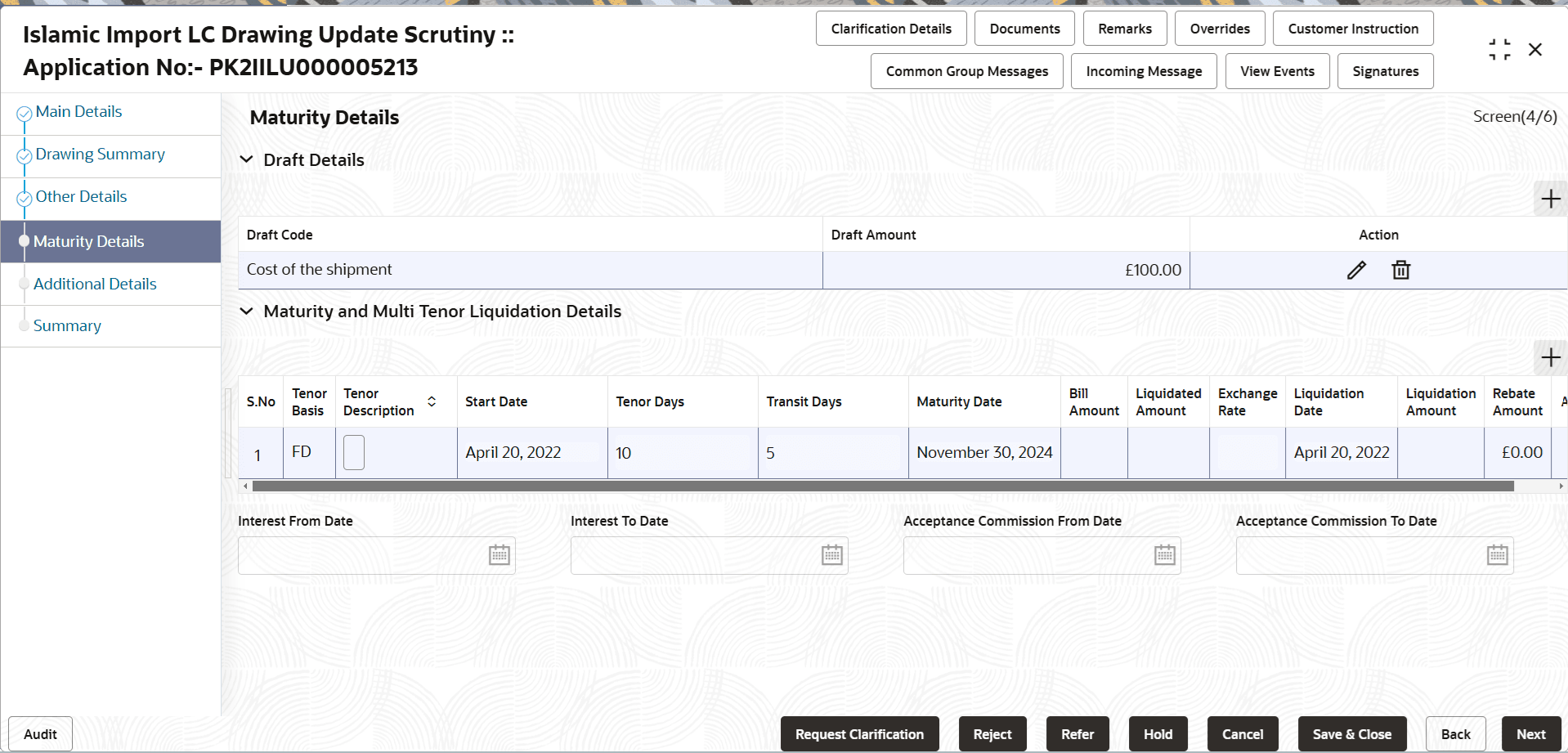Tick the Tenor Description checkbox in row 1

(353, 452)
